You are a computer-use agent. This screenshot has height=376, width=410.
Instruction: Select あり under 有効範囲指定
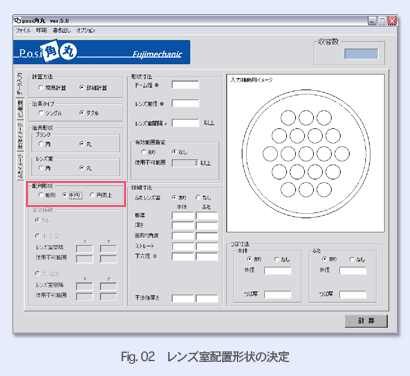pos(144,152)
